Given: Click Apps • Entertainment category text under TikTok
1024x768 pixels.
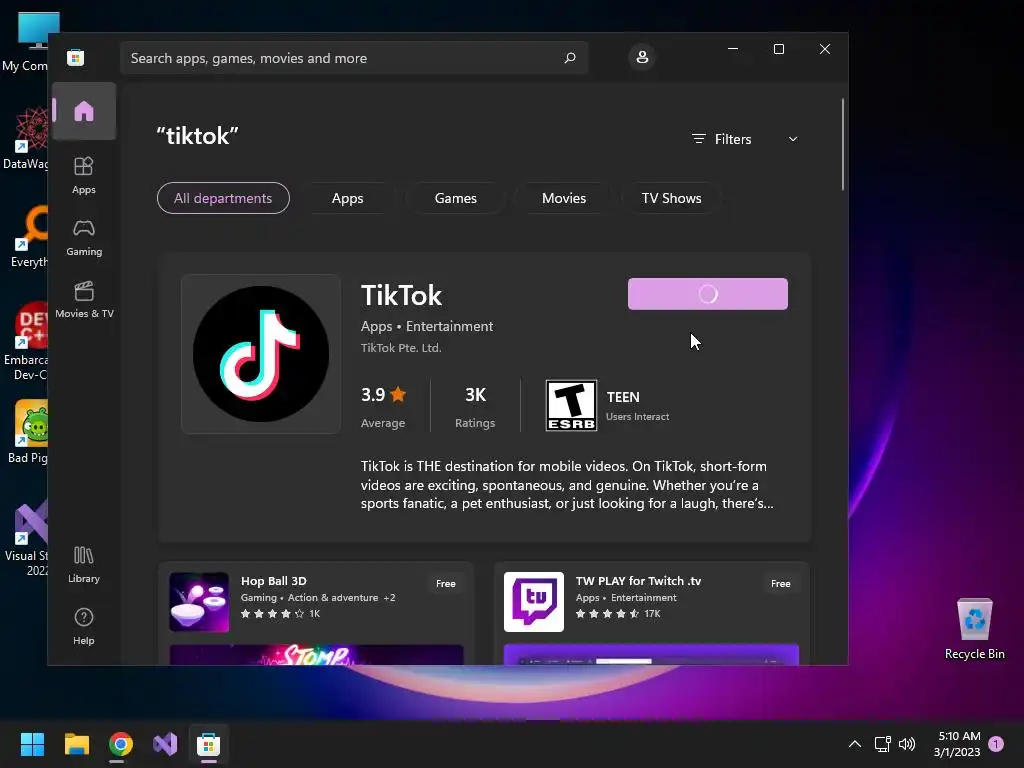Looking at the screenshot, I should tap(426, 326).
